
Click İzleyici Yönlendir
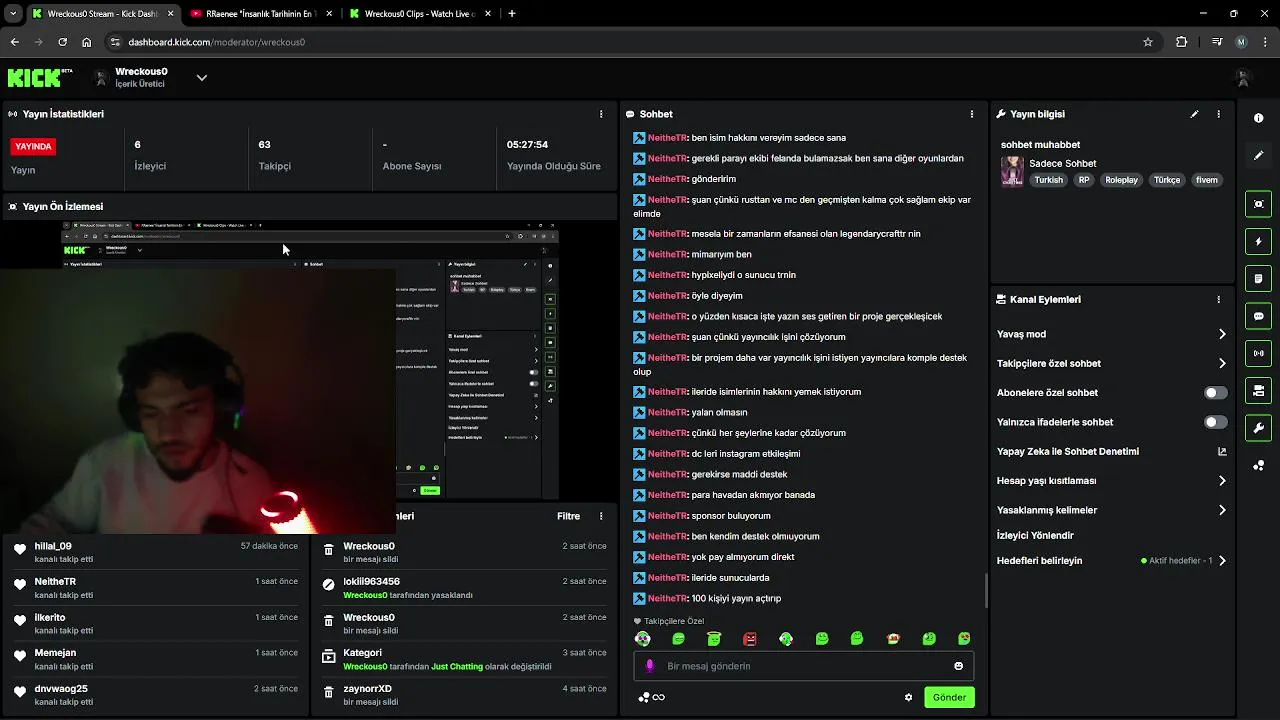(1035, 535)
